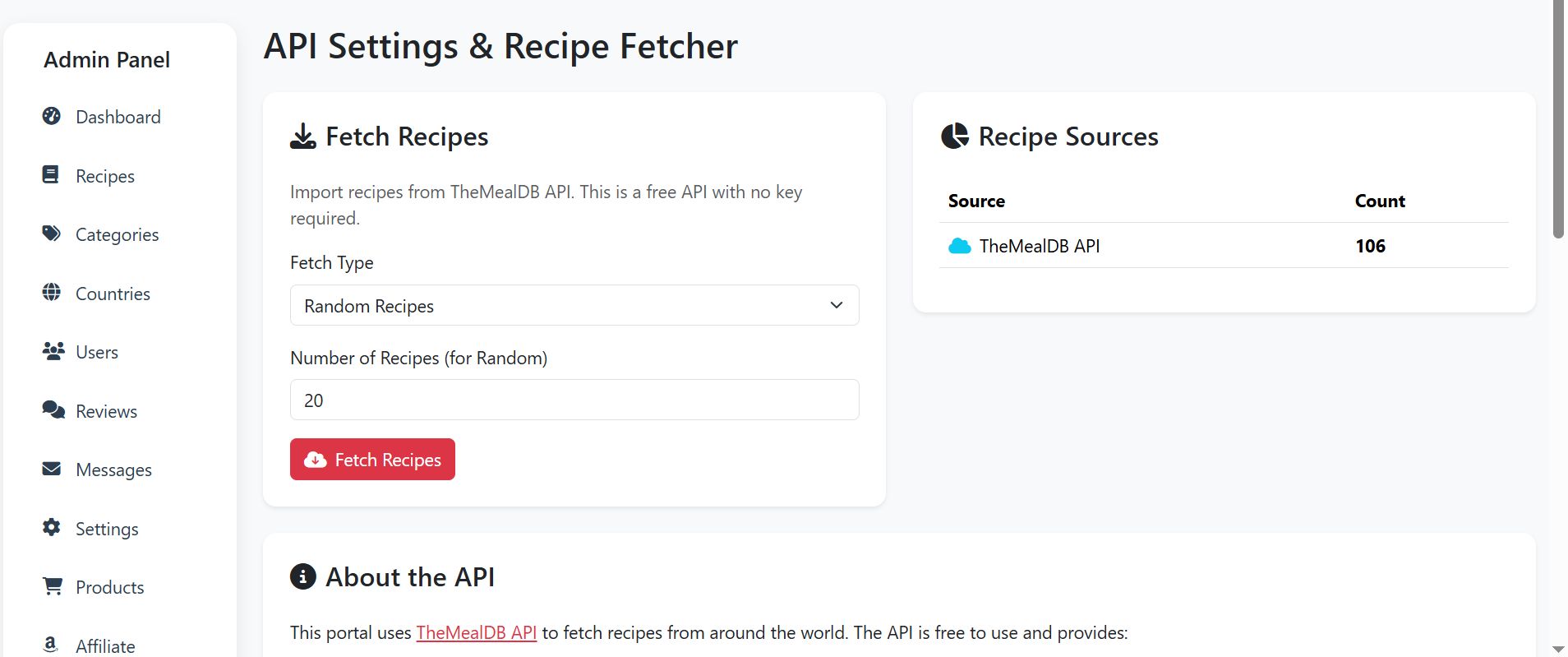Click the Dashboard gauge icon
1568x657 pixels.
(52, 116)
